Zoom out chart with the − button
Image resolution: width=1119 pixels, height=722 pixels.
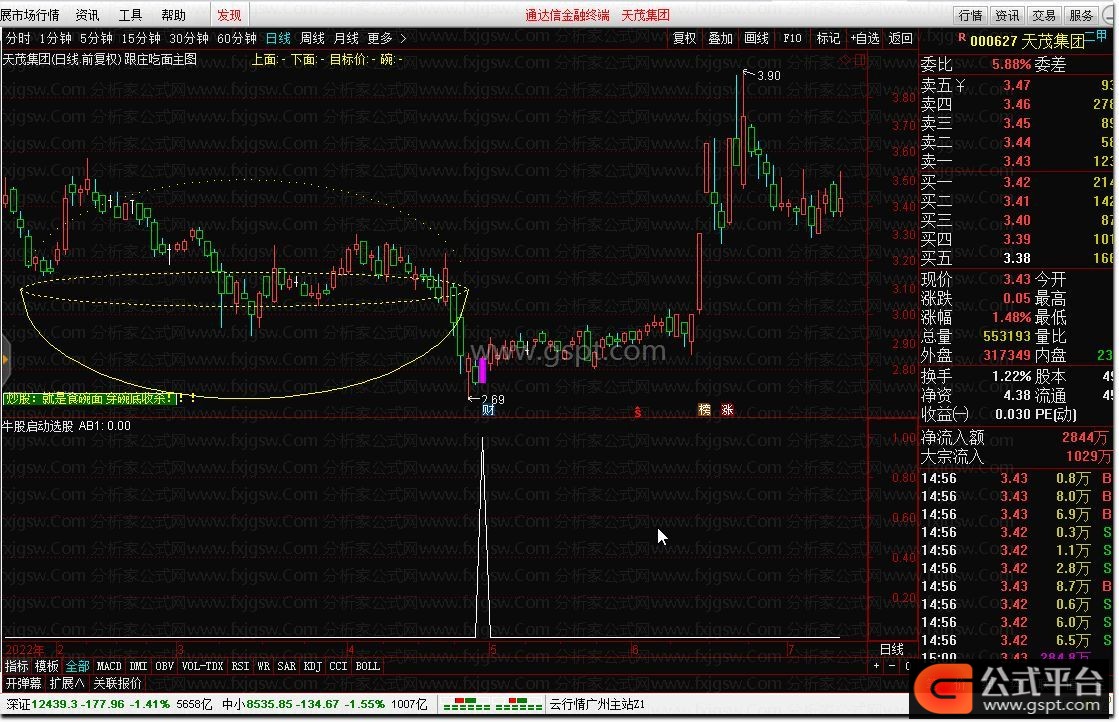891,666
